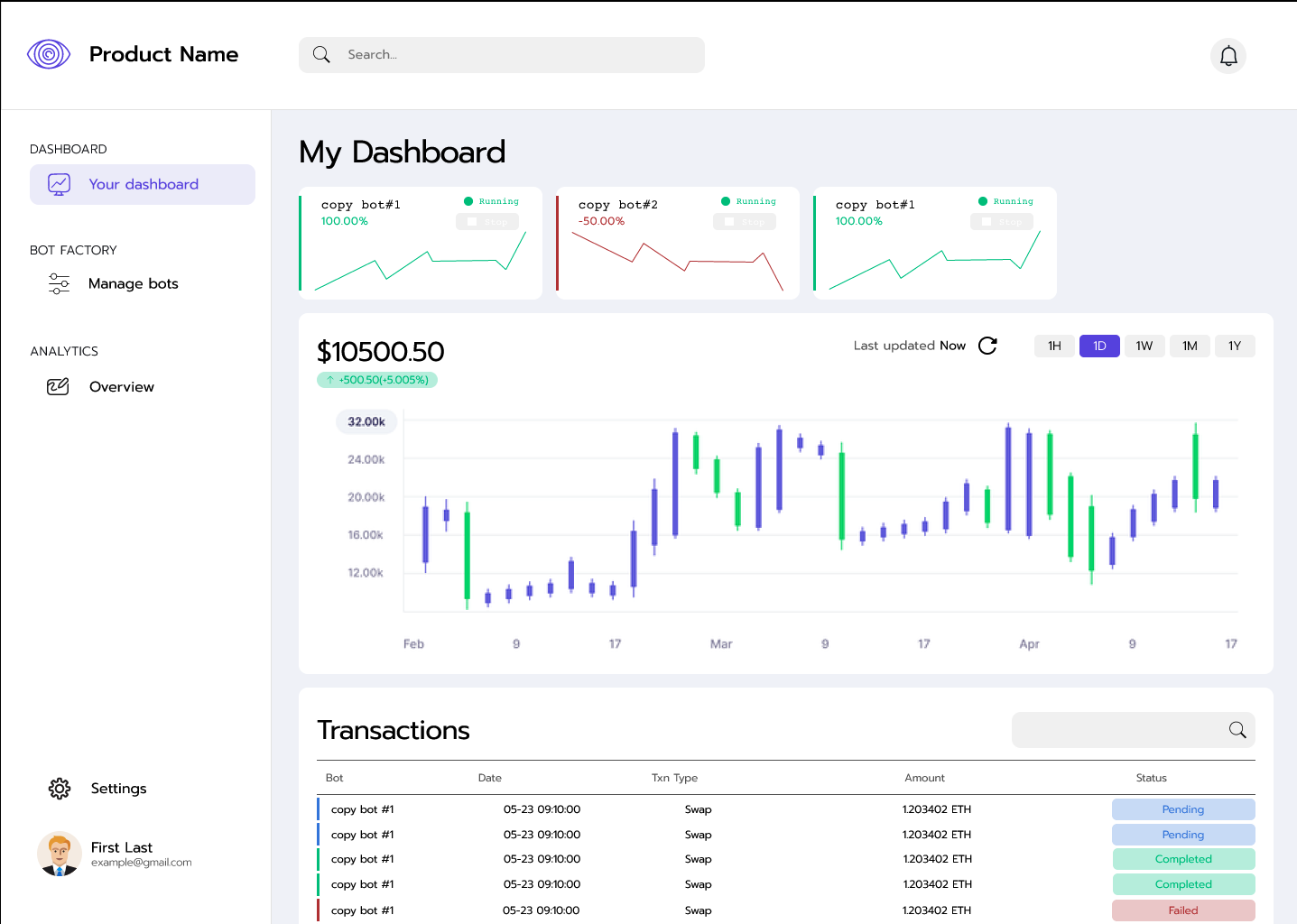Image resolution: width=1297 pixels, height=924 pixels.
Task: Click the Product Name title
Action: coord(163,54)
